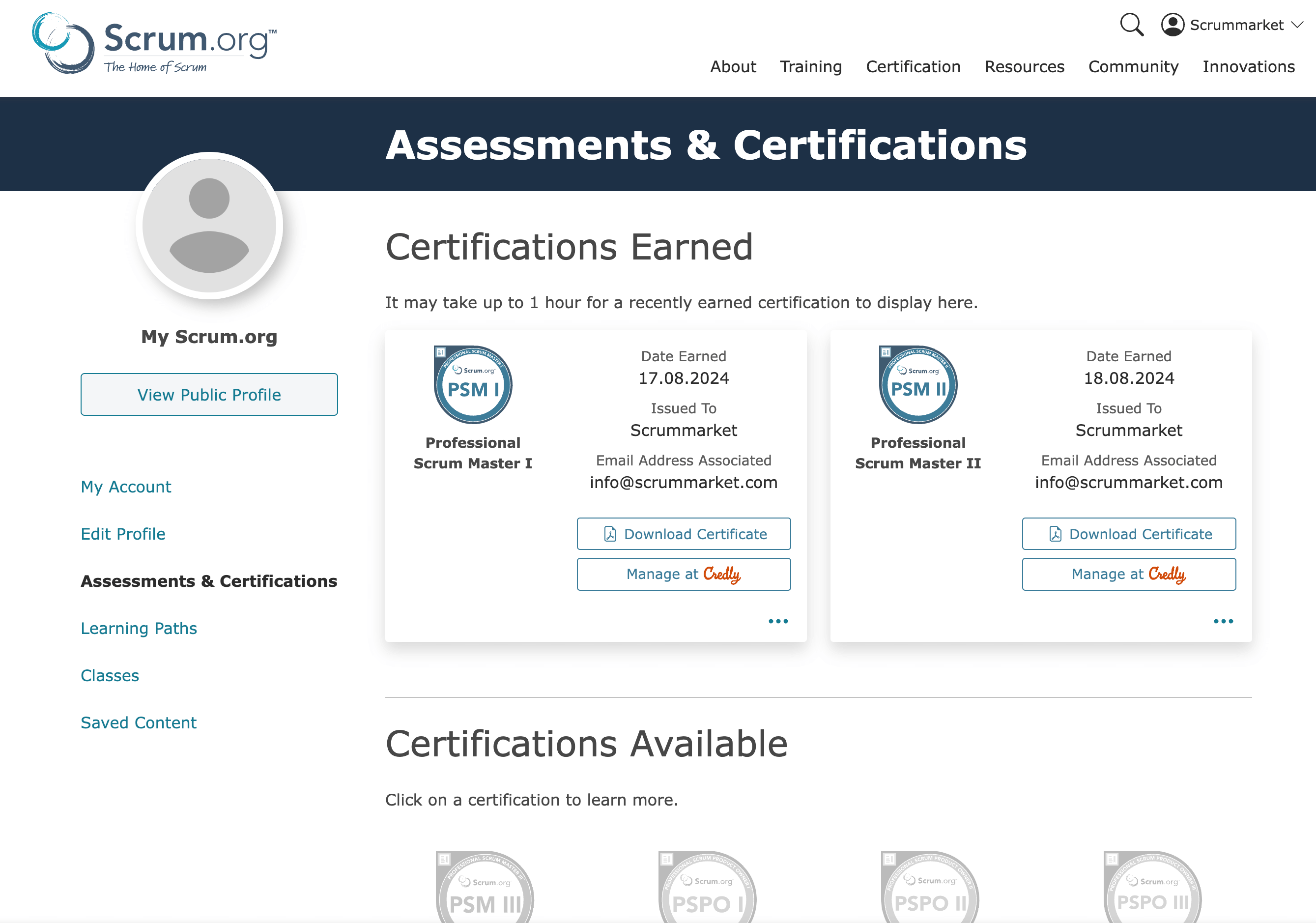1316x923 pixels.
Task: Click the profile avatar placeholder image
Action: [209, 225]
